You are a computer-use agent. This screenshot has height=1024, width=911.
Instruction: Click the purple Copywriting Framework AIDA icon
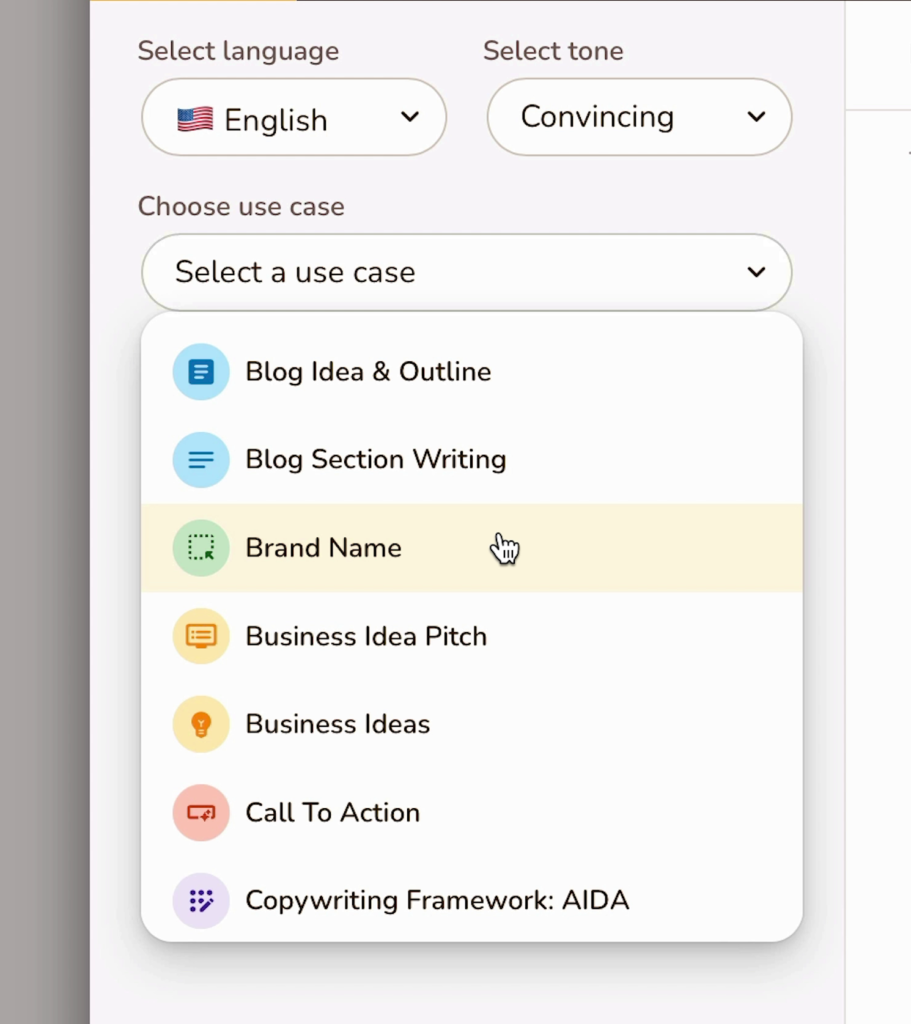tap(201, 900)
